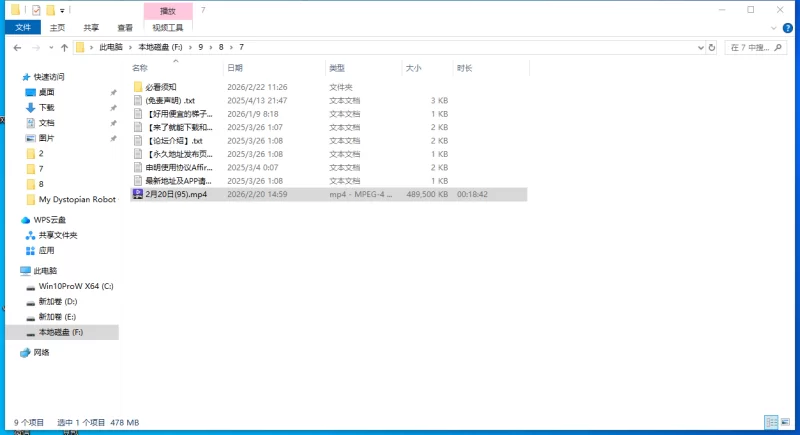The width and height of the screenshot is (800, 435).
Task: Click folder 8 in address breadcrumb
Action: click(x=221, y=47)
